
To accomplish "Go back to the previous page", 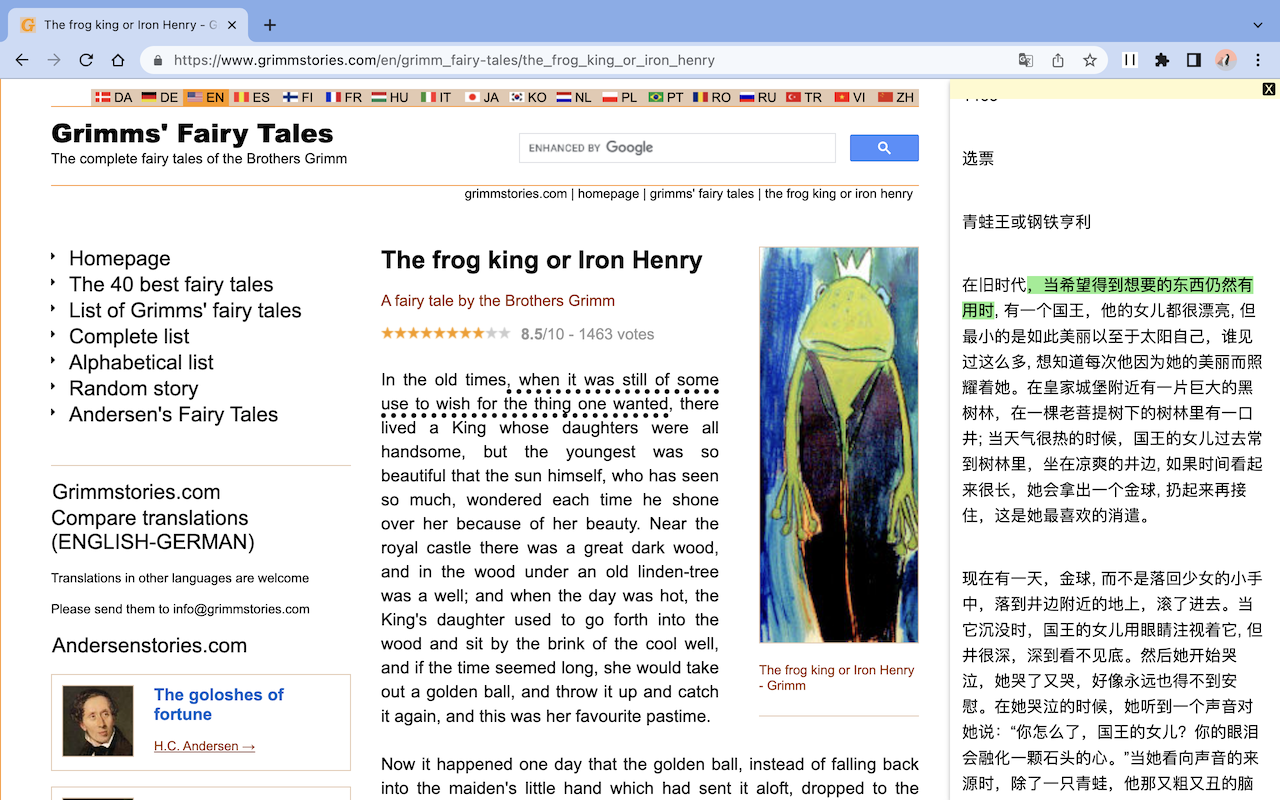I will coord(22,60).
